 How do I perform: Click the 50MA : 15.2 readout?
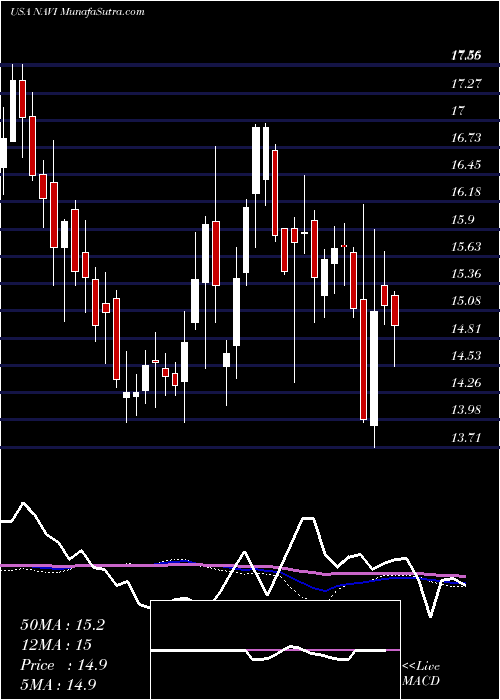[x=62, y=625]
